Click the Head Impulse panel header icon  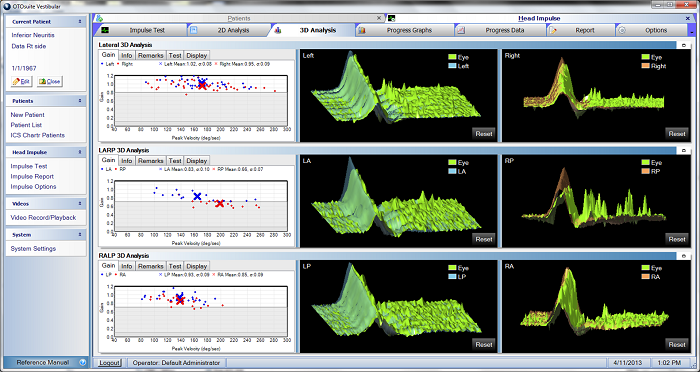click(x=392, y=18)
